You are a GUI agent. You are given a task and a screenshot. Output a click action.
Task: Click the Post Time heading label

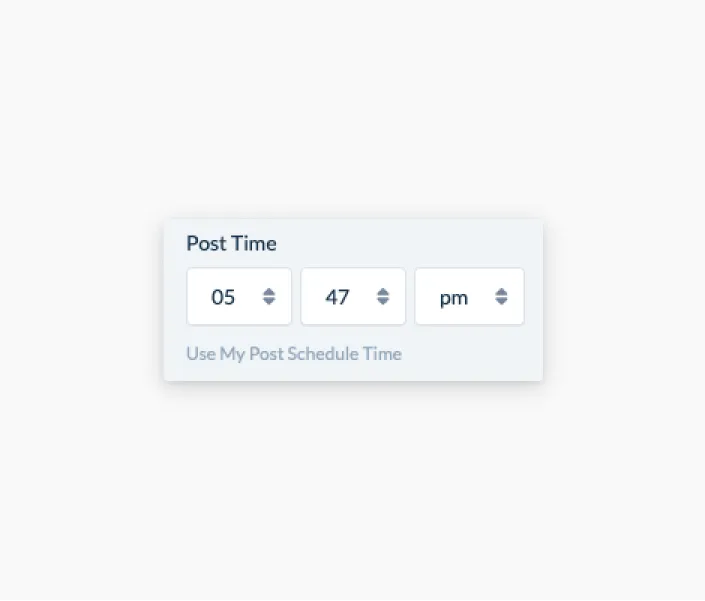(x=232, y=243)
